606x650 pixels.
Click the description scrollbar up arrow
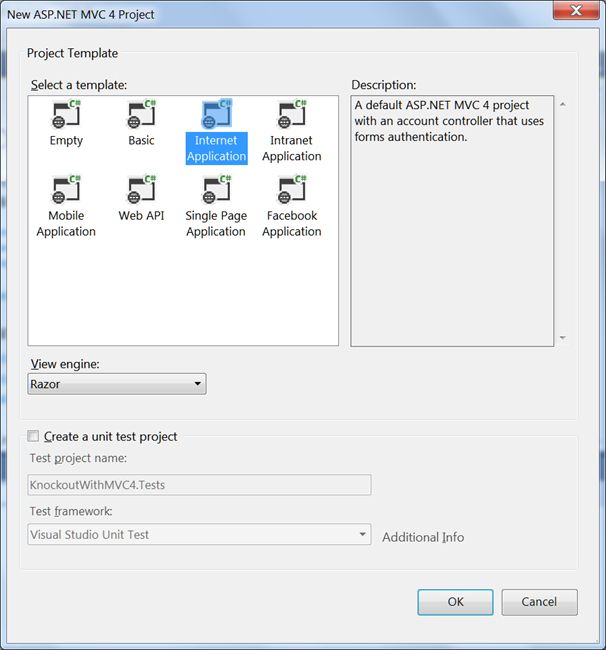coord(562,104)
